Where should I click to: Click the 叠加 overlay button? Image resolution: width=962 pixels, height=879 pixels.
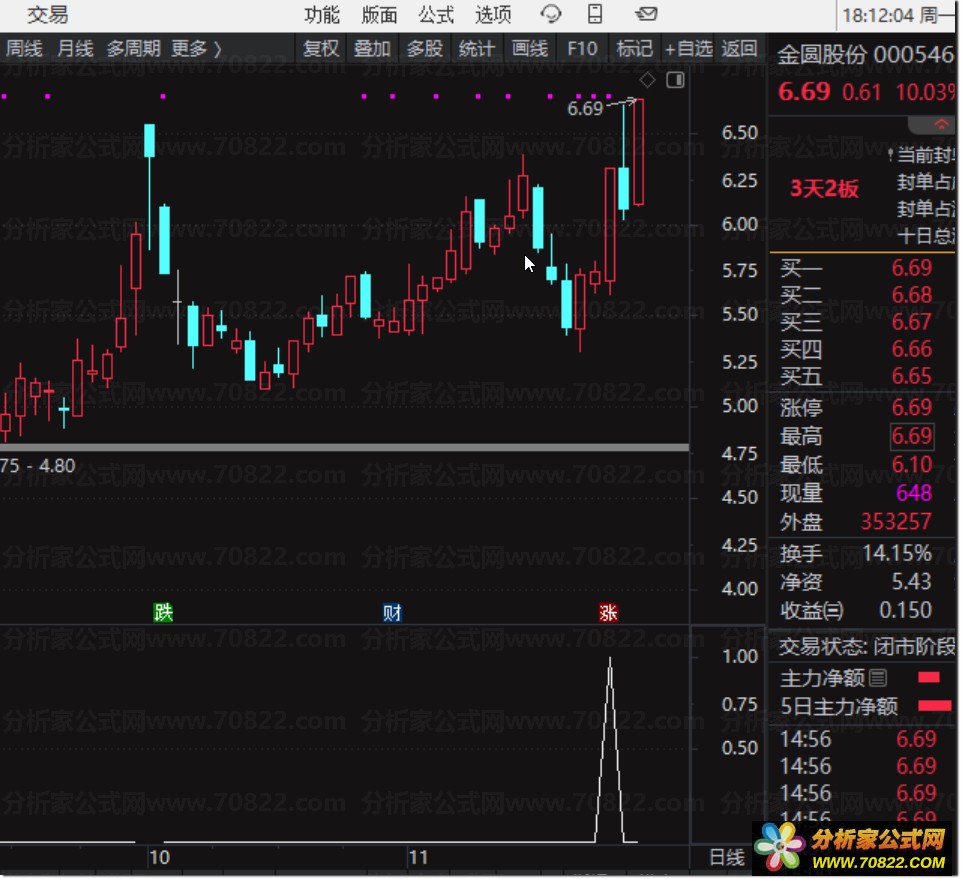pos(372,48)
